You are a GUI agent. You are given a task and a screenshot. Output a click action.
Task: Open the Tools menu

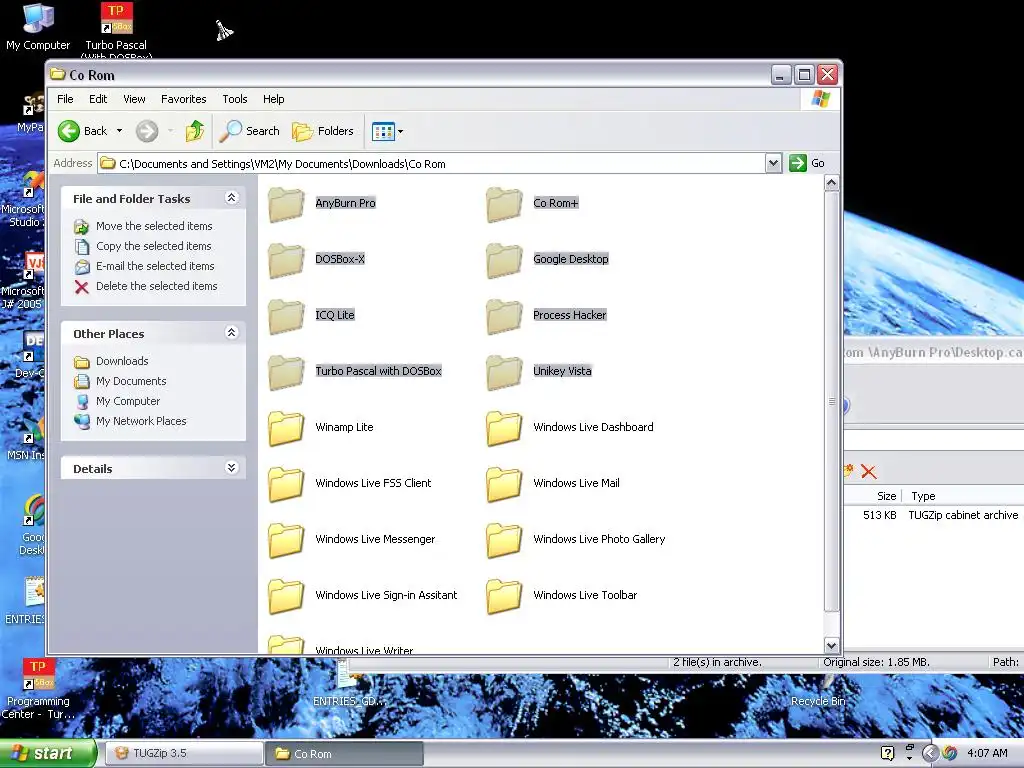point(234,99)
